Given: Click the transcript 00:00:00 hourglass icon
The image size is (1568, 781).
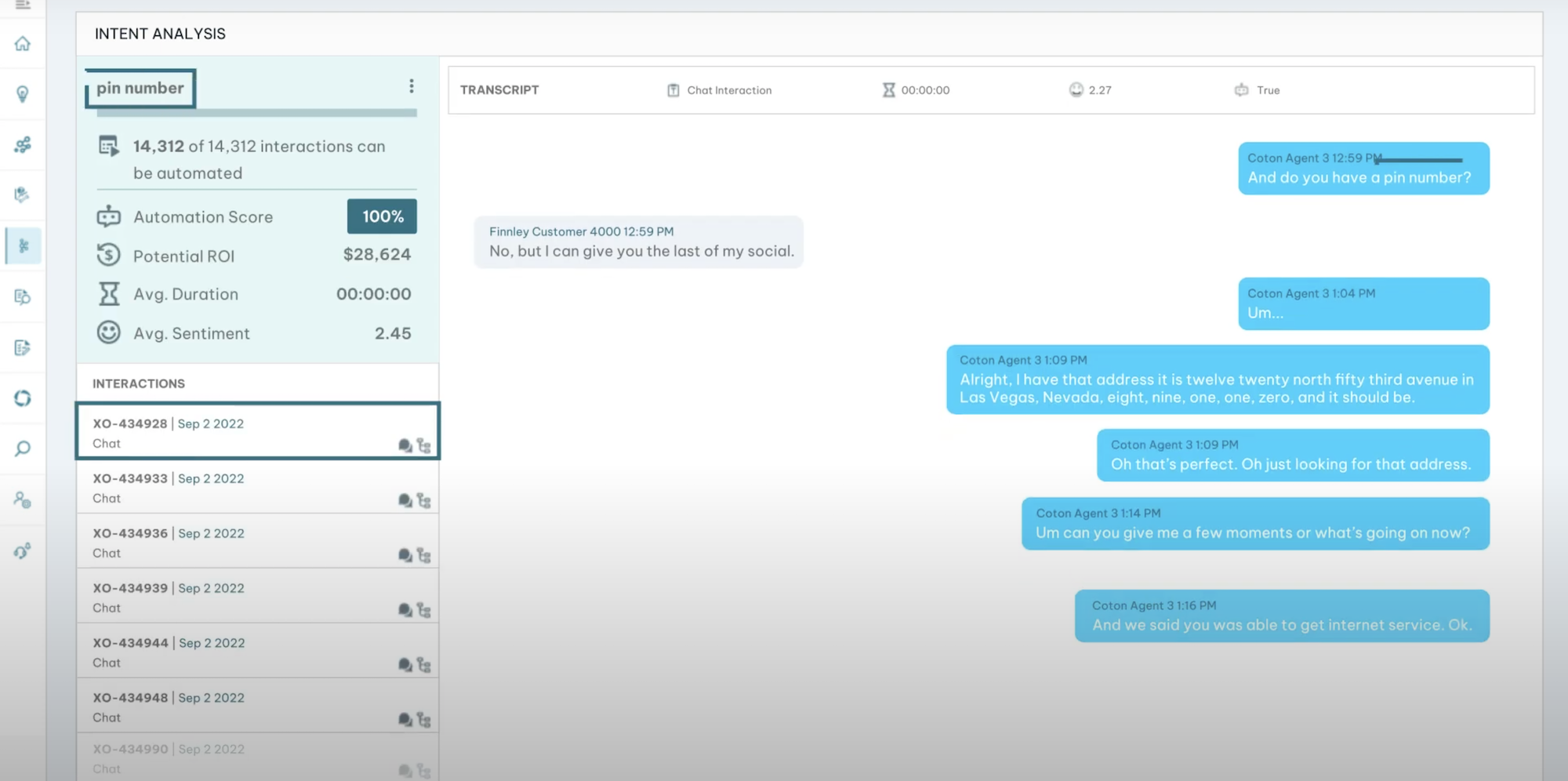Looking at the screenshot, I should pos(888,90).
